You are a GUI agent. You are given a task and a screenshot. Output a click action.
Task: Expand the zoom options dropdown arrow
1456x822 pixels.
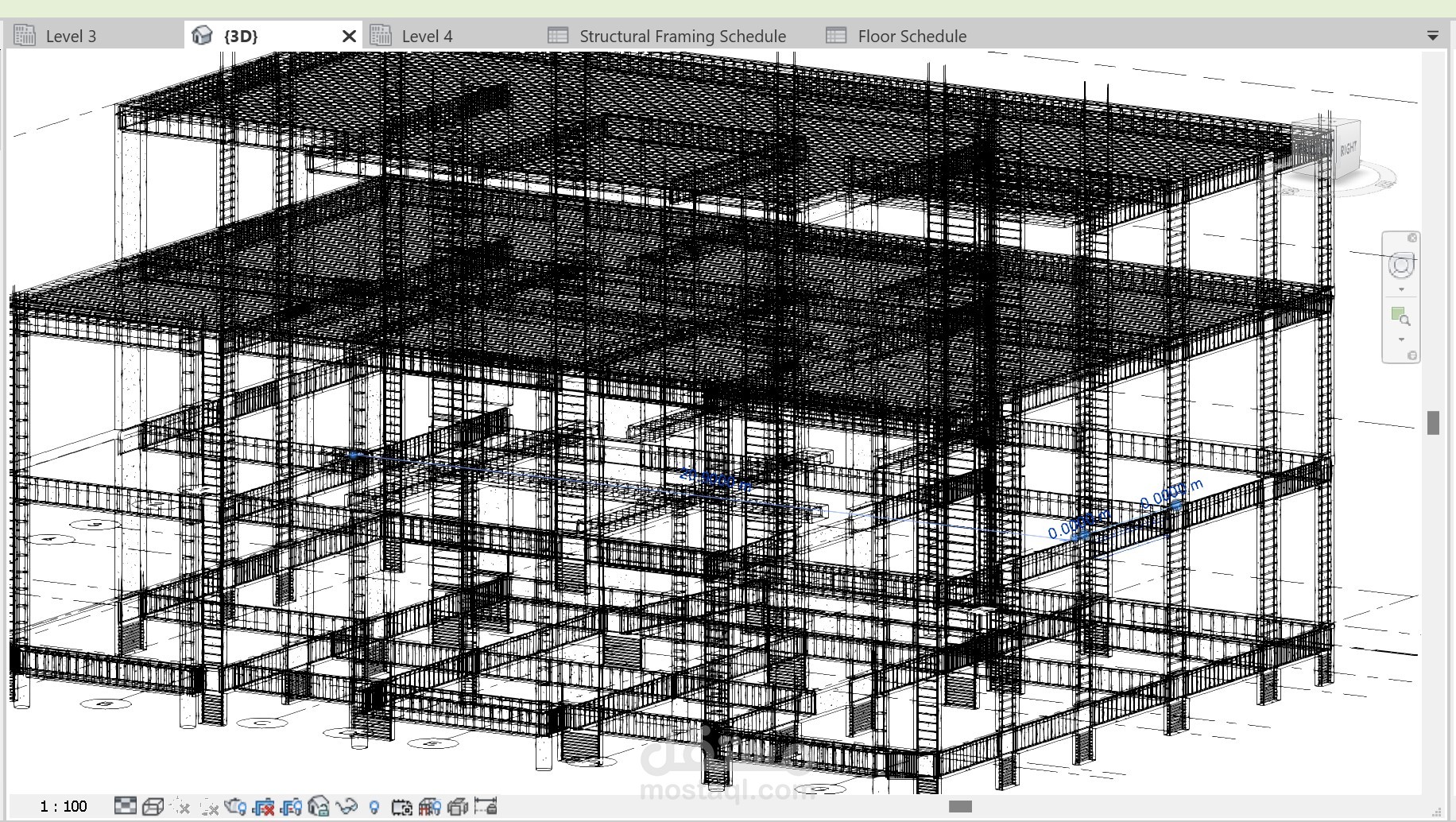(1401, 339)
